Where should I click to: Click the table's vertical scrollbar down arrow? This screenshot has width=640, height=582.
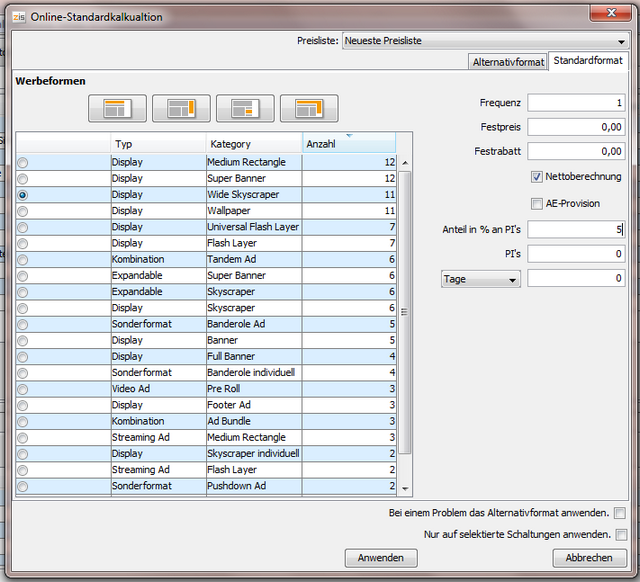click(405, 488)
